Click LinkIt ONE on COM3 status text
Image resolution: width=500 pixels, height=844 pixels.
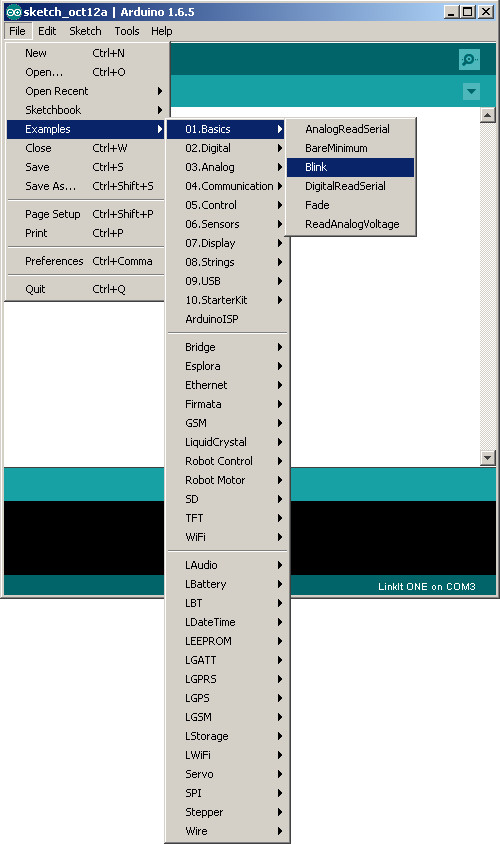coord(426,587)
